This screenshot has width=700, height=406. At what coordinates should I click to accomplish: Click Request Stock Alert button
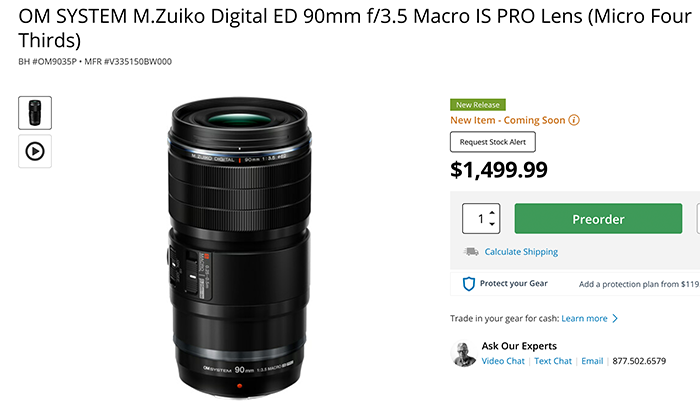(494, 143)
